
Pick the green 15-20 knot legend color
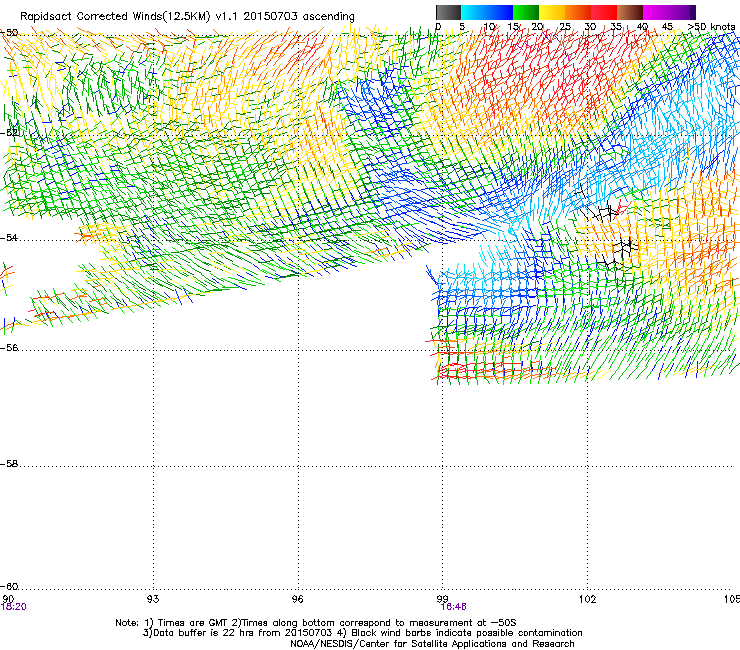click(526, 12)
